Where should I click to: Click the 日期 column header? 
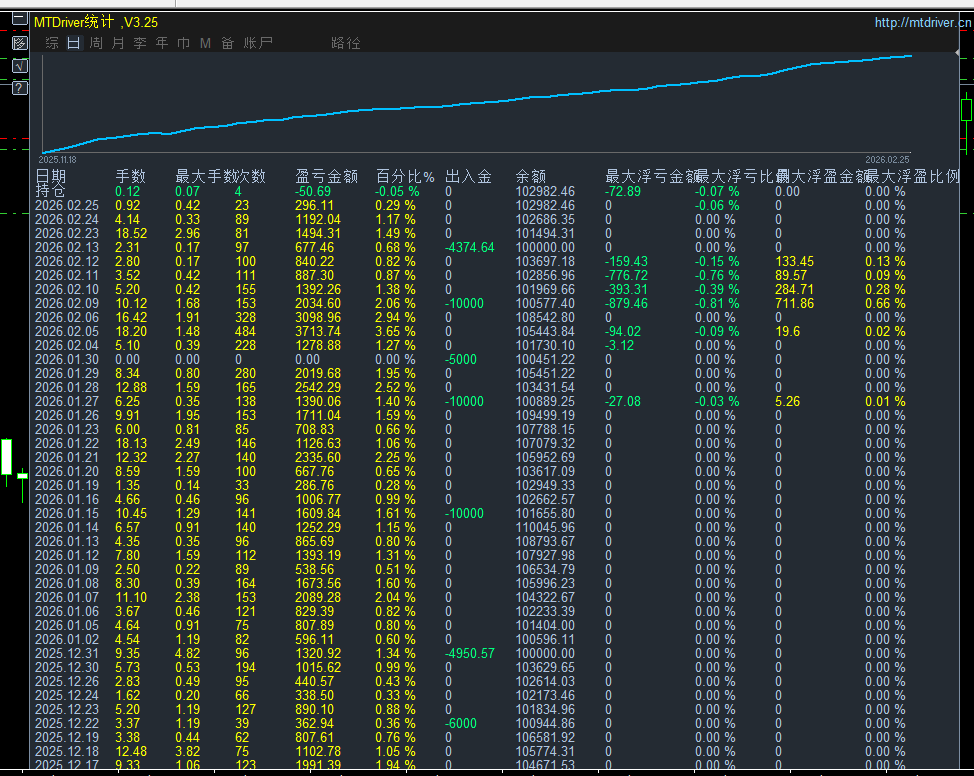pyautogui.click(x=51, y=177)
